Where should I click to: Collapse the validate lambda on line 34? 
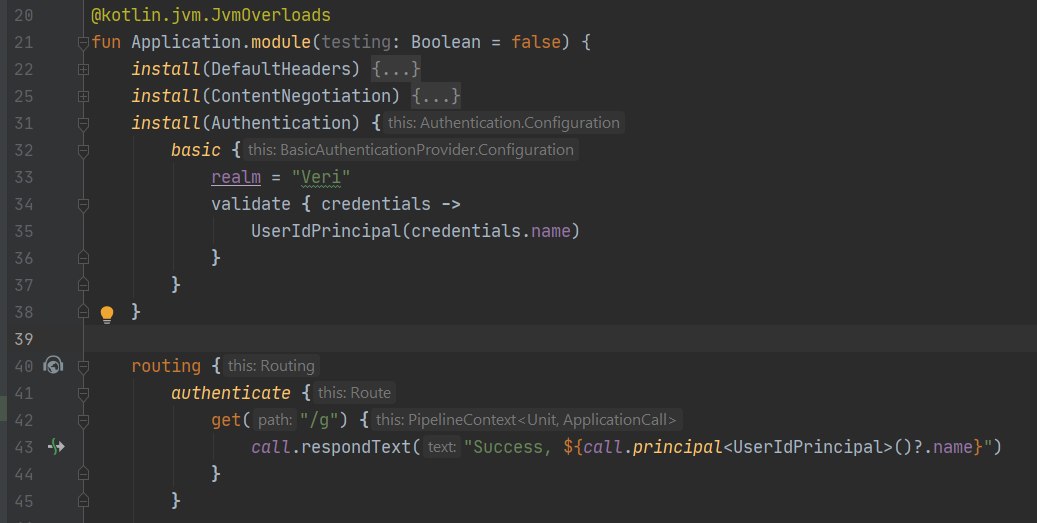pos(83,205)
